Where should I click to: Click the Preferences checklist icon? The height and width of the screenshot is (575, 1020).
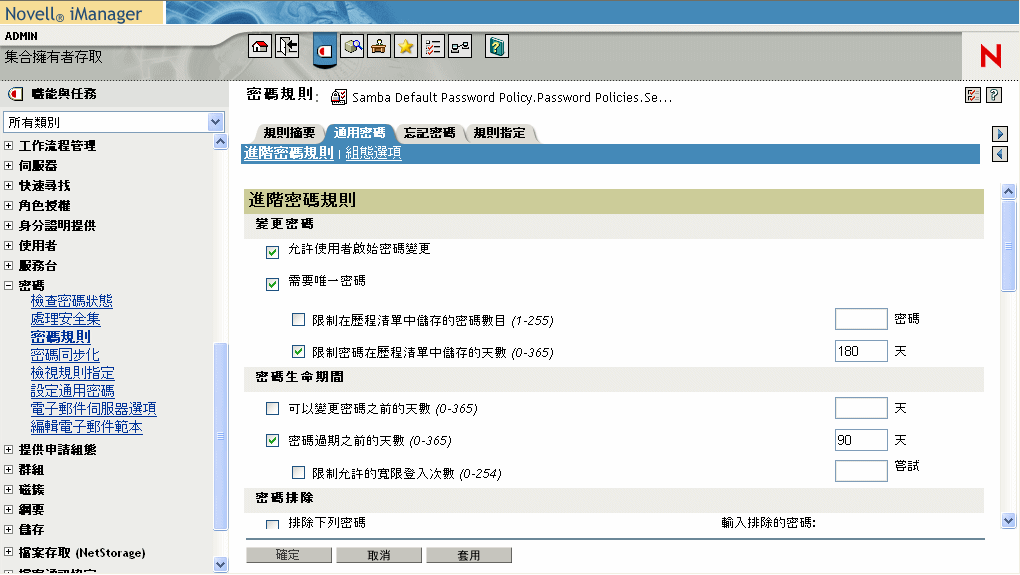pos(433,47)
